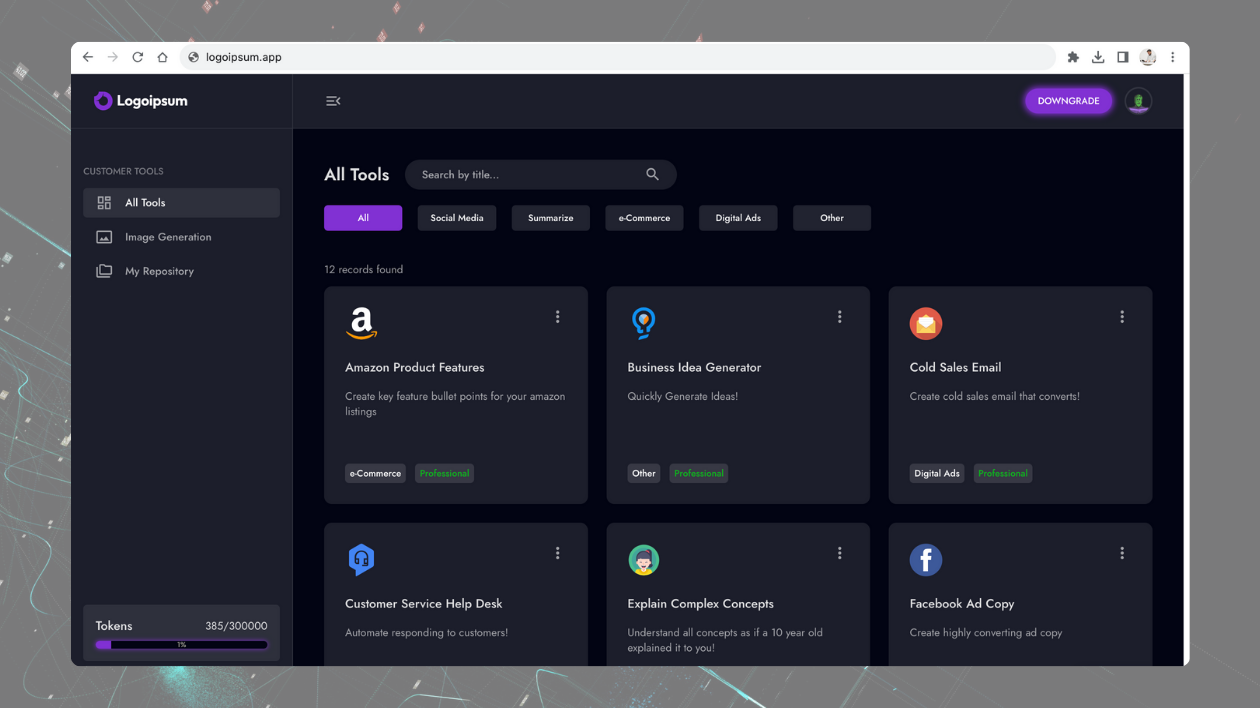Viewport: 1260px width, 708px height.
Task: Click the Image Generation picture icon
Action: point(104,237)
